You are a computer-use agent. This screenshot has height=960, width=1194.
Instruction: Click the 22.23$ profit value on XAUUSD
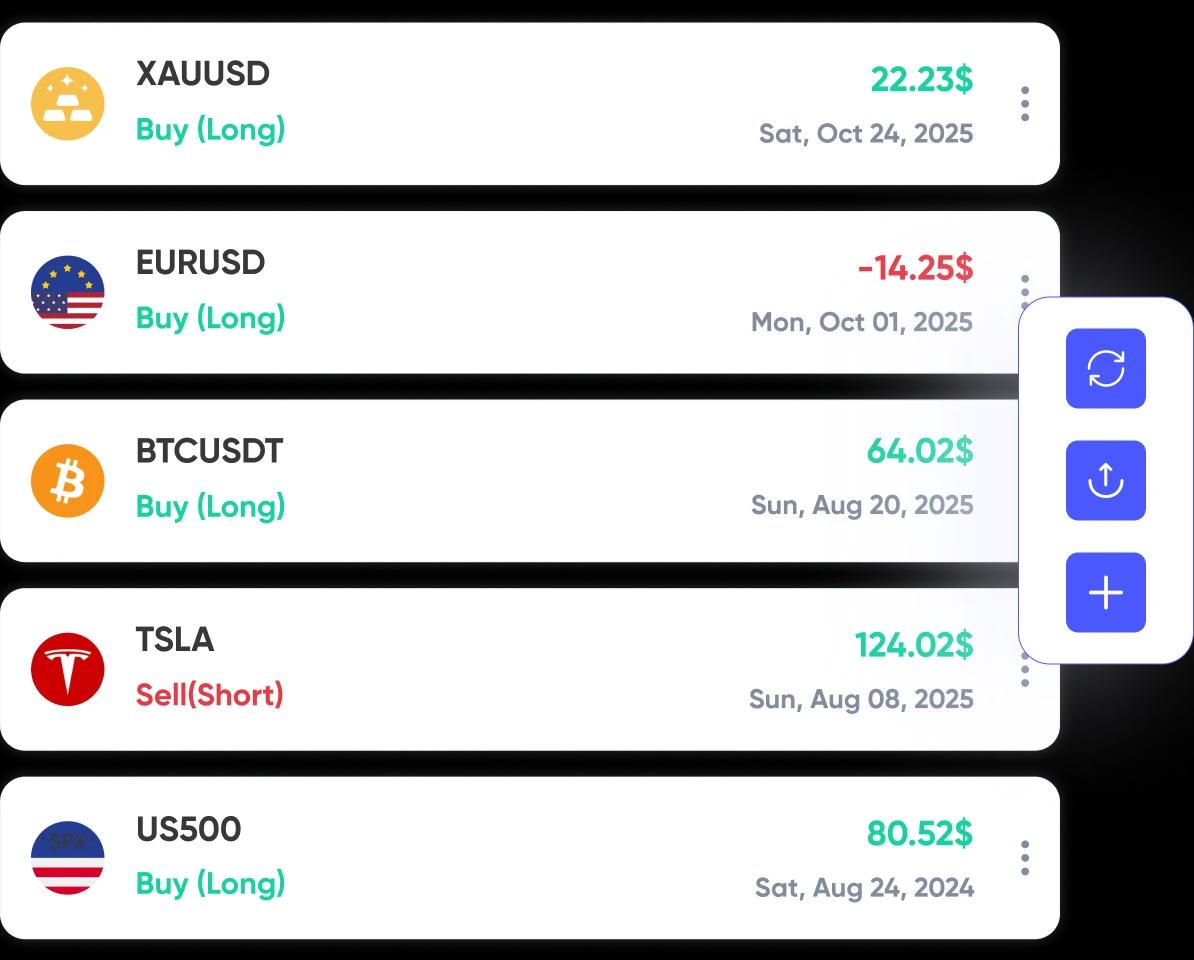(x=921, y=80)
